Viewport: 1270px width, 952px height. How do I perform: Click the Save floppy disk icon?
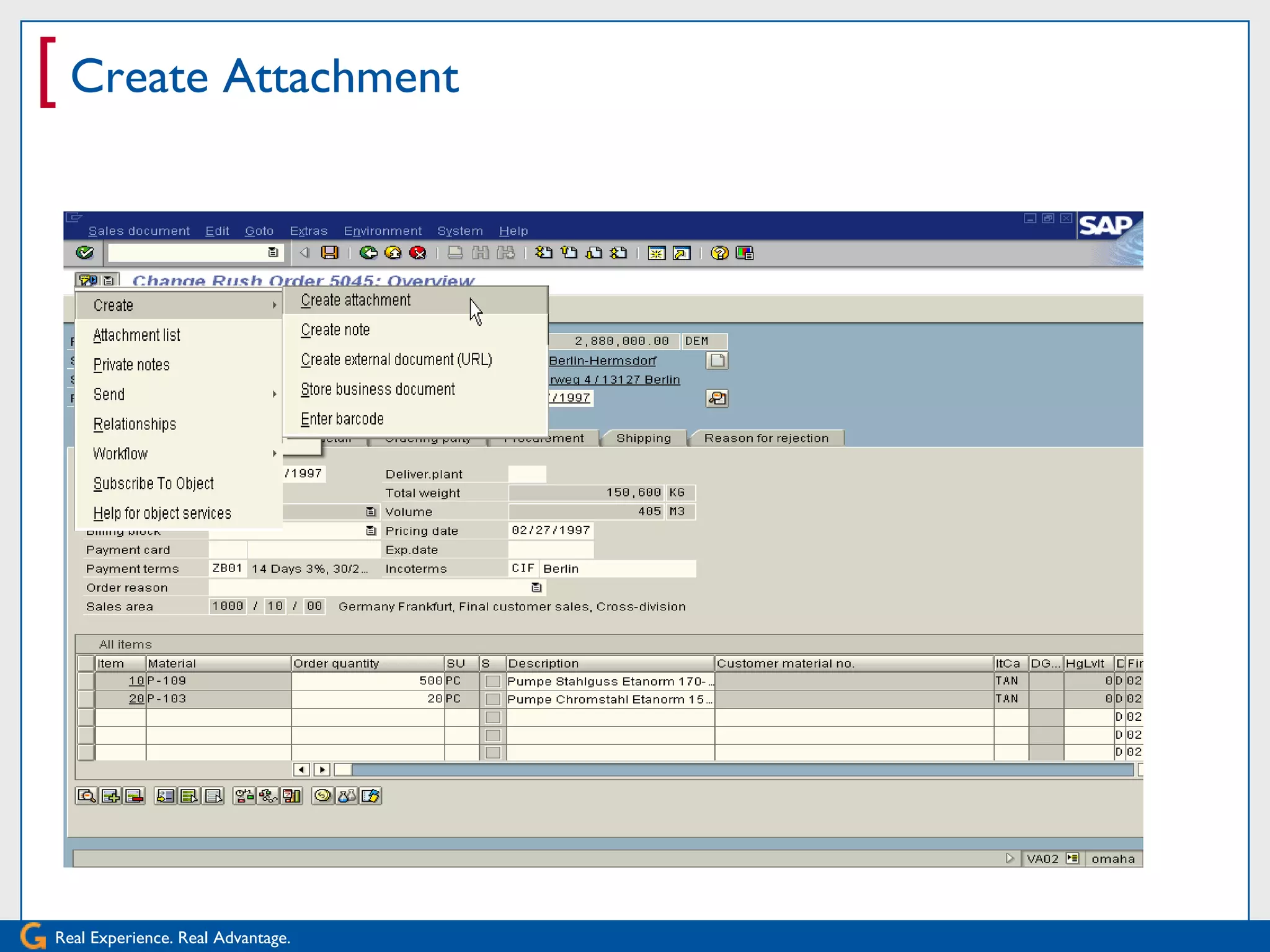(x=330, y=252)
